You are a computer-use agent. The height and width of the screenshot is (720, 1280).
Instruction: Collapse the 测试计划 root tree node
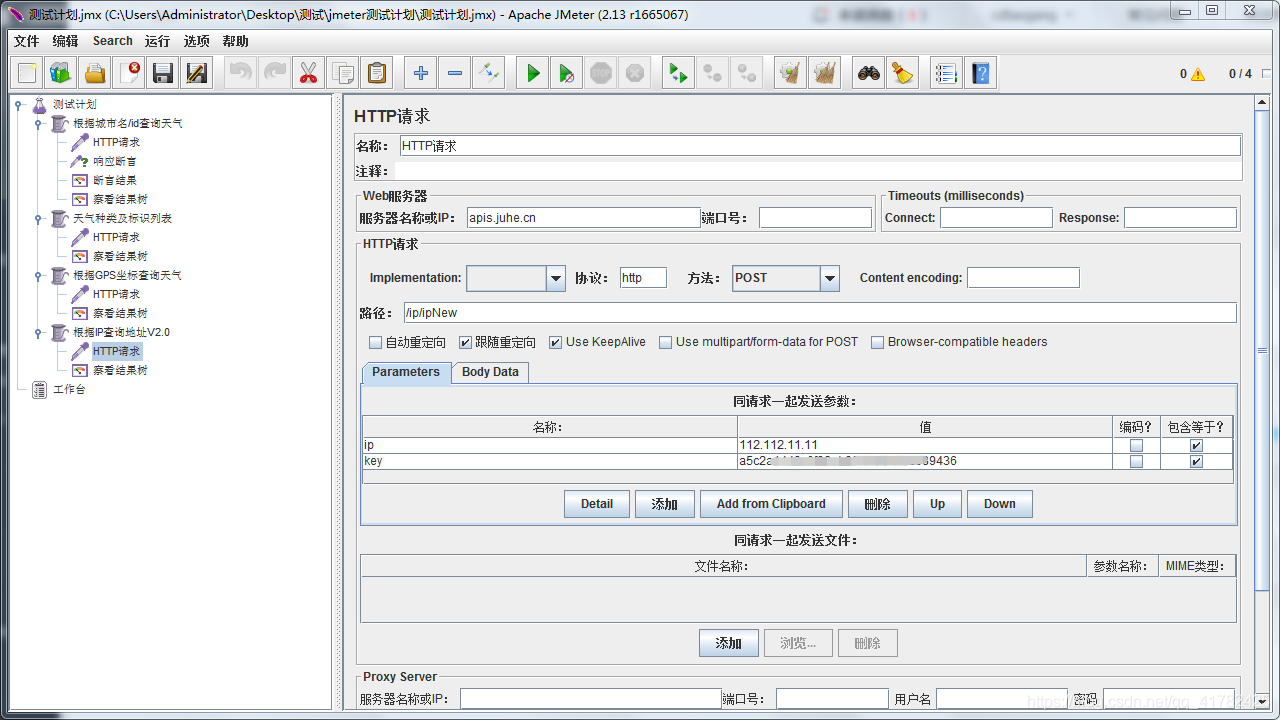(18, 104)
